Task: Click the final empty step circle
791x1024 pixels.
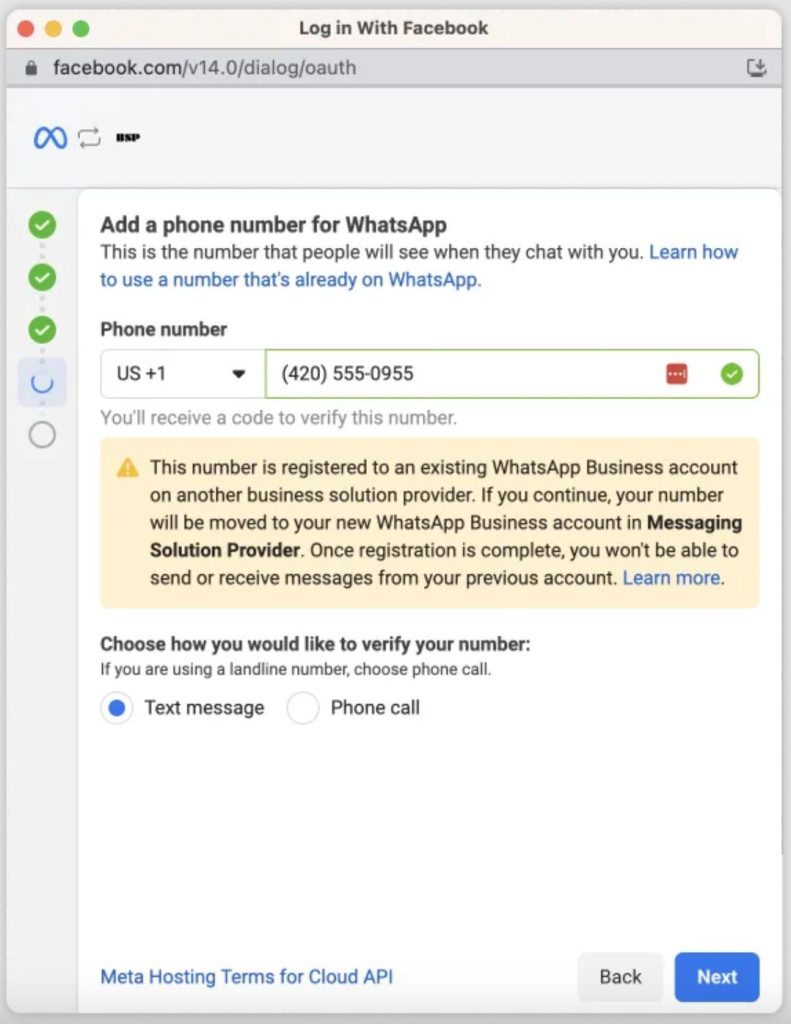Action: pyautogui.click(x=42, y=435)
